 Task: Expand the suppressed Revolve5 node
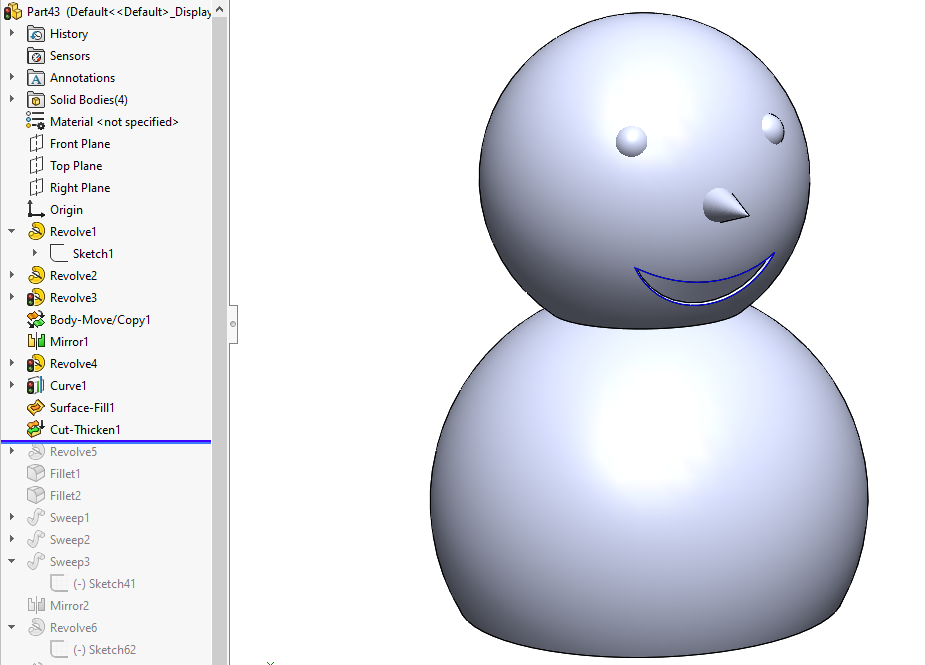point(12,451)
